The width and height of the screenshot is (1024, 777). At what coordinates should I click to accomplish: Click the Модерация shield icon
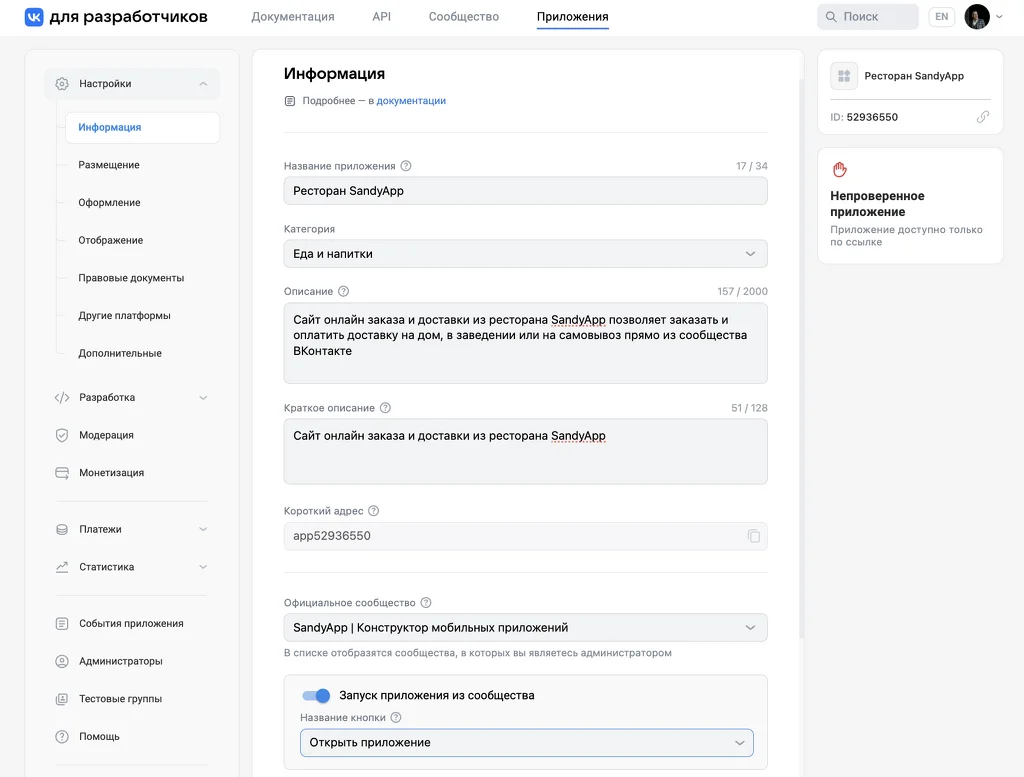pyautogui.click(x=62, y=436)
